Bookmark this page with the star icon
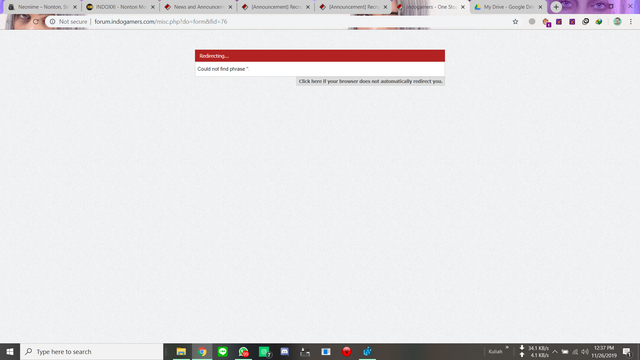Screen dimensions: 640x360 tap(515, 22)
